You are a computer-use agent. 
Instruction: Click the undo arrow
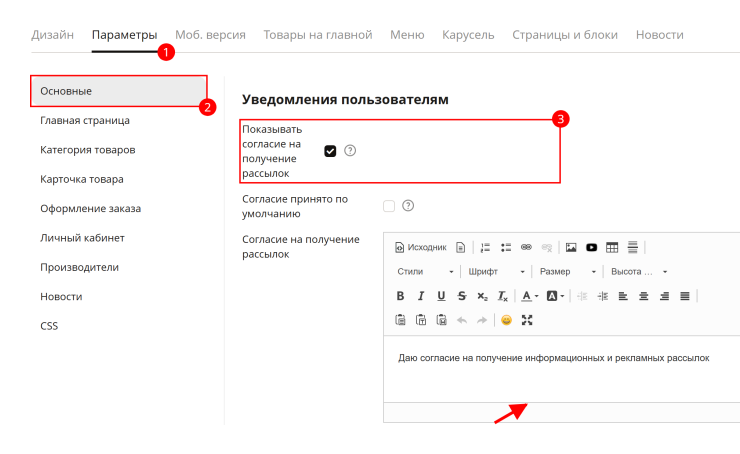click(462, 320)
